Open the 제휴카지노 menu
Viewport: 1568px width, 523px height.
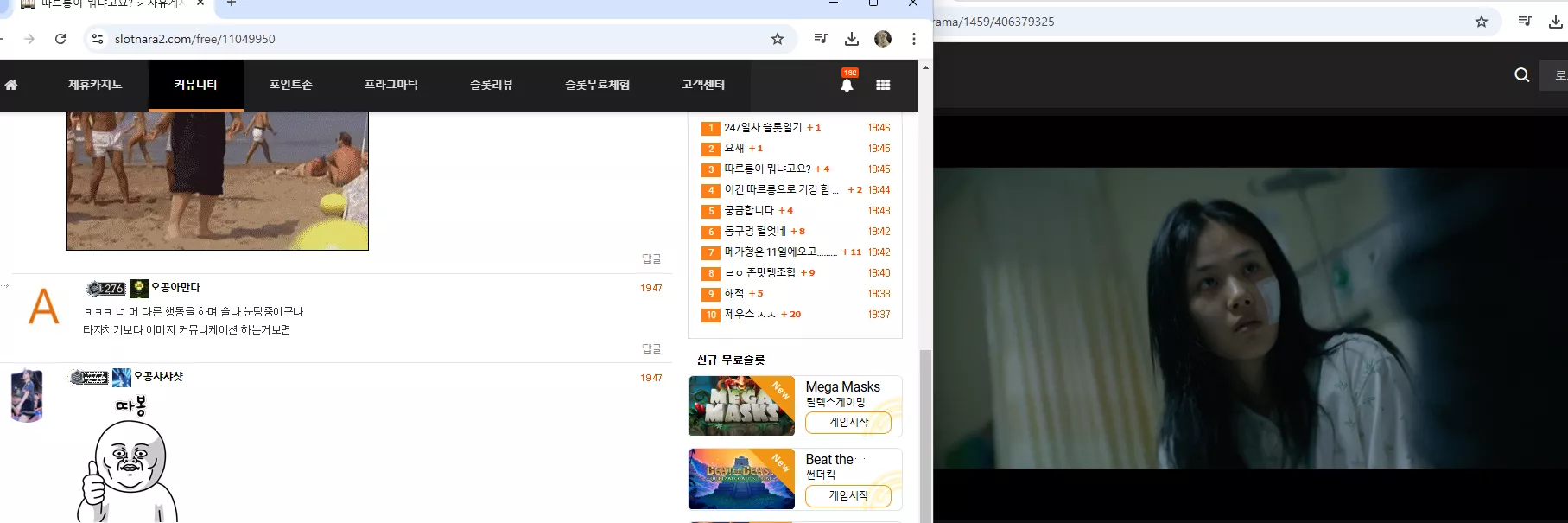pos(95,85)
